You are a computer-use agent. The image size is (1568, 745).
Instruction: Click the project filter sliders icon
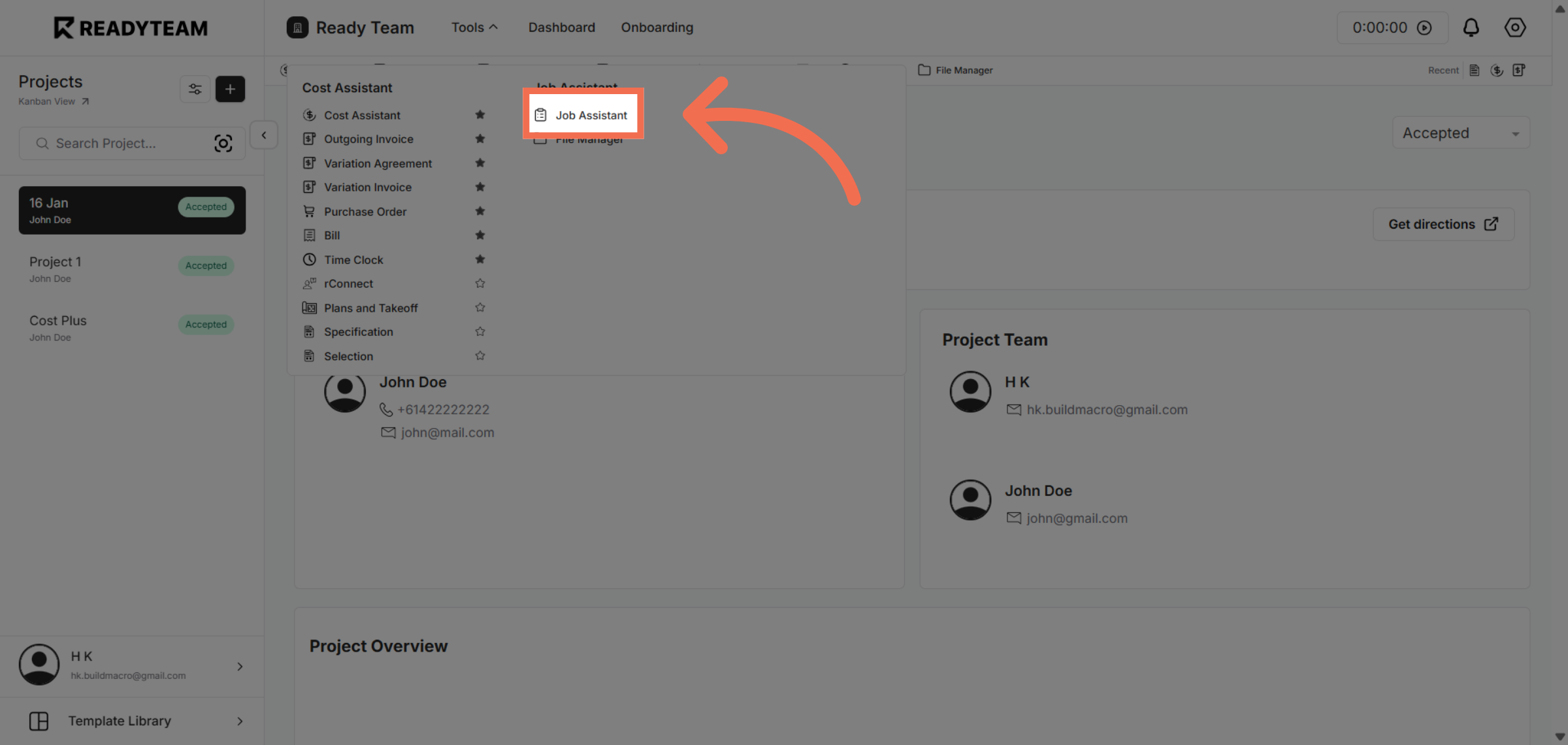pyautogui.click(x=195, y=89)
